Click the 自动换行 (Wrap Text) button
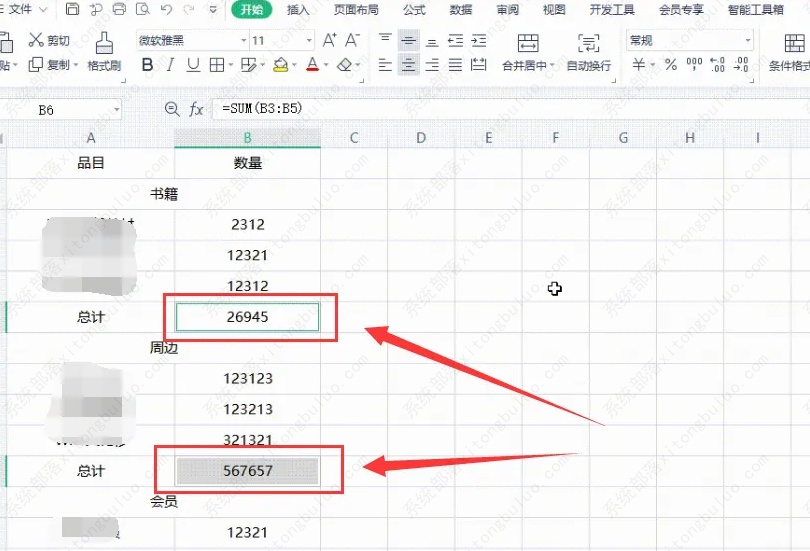Viewport: 810px width, 551px height. (x=588, y=52)
